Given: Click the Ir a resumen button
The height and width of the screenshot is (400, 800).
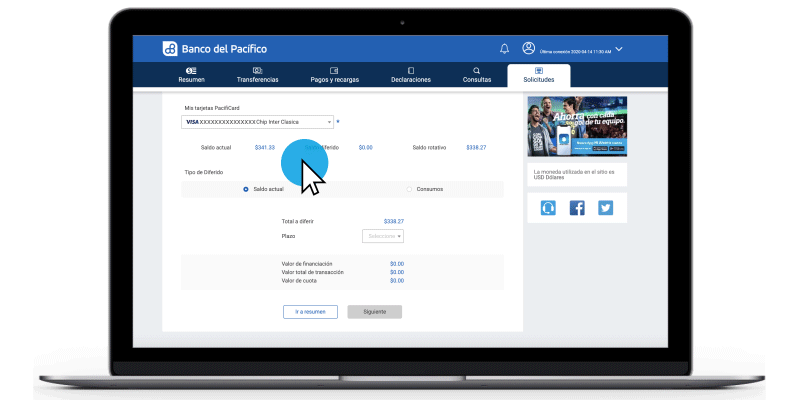Looking at the screenshot, I should click(x=310, y=312).
